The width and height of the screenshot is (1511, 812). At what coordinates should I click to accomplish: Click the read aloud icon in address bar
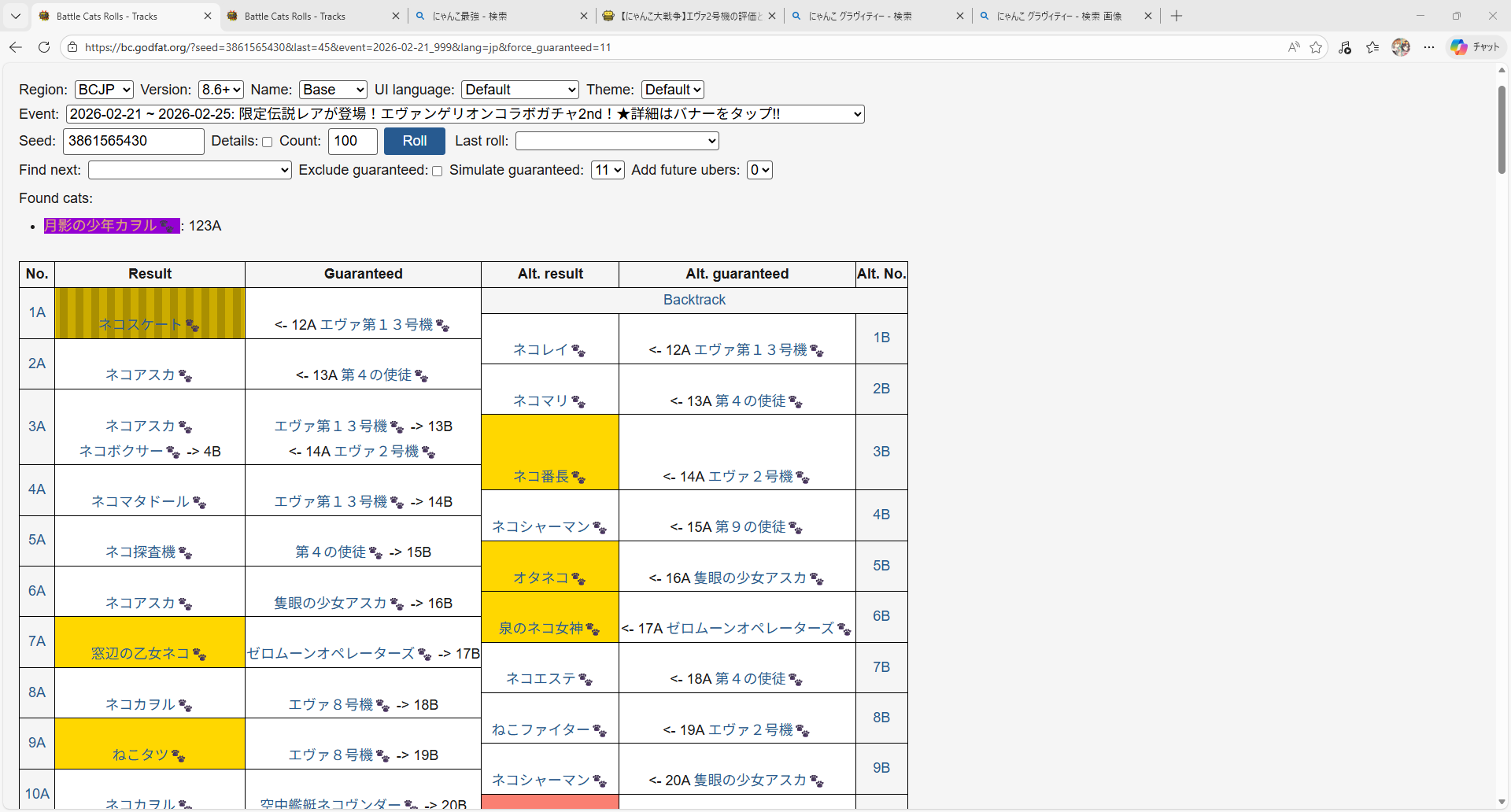click(1293, 47)
